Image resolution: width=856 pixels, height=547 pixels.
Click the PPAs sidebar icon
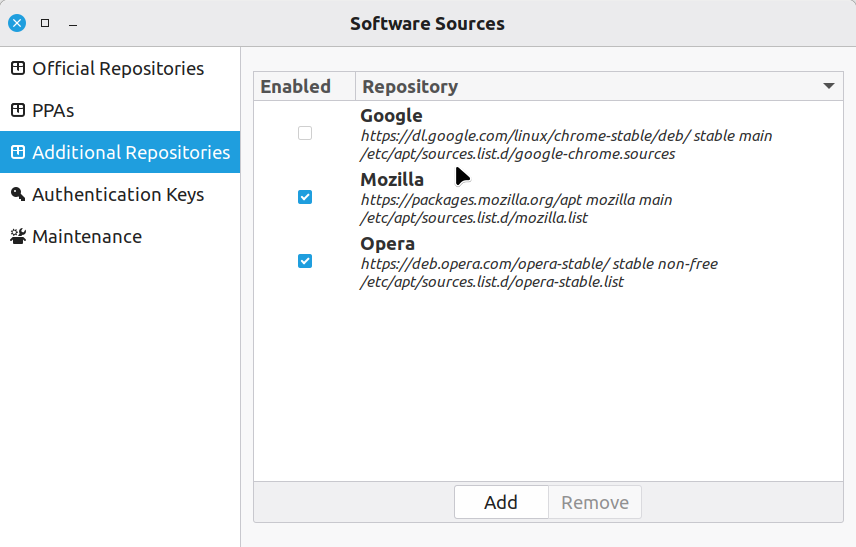(x=18, y=110)
